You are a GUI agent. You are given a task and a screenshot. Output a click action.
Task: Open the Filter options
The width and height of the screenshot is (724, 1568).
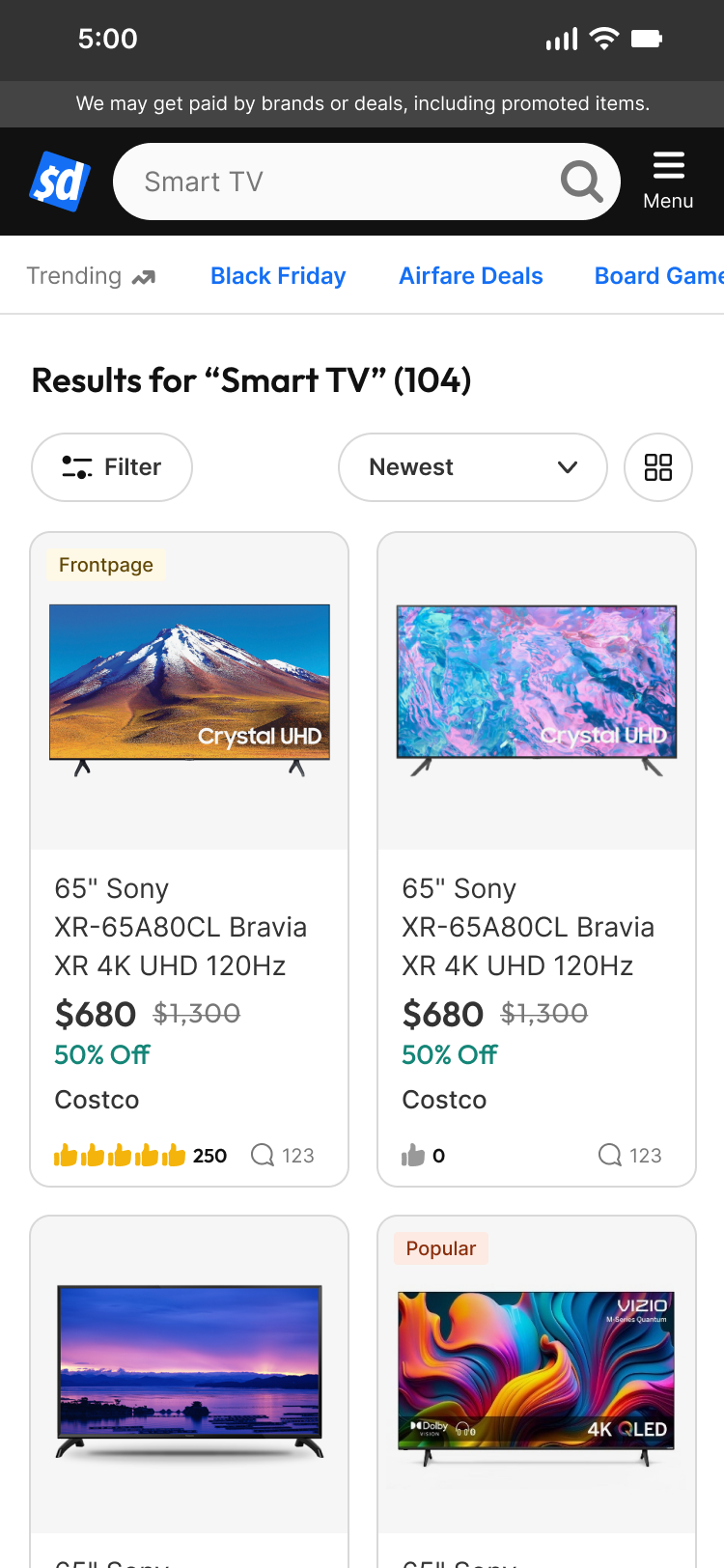click(112, 467)
